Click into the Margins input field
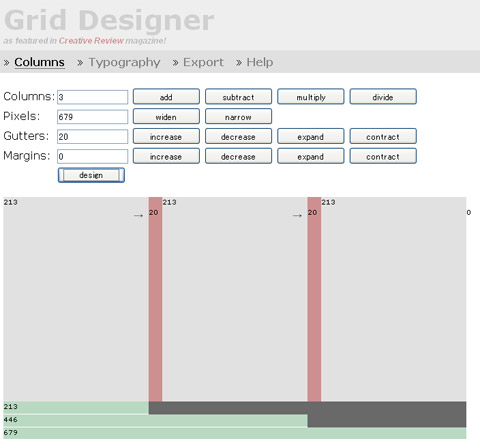The width and height of the screenshot is (480, 439). [x=92, y=156]
